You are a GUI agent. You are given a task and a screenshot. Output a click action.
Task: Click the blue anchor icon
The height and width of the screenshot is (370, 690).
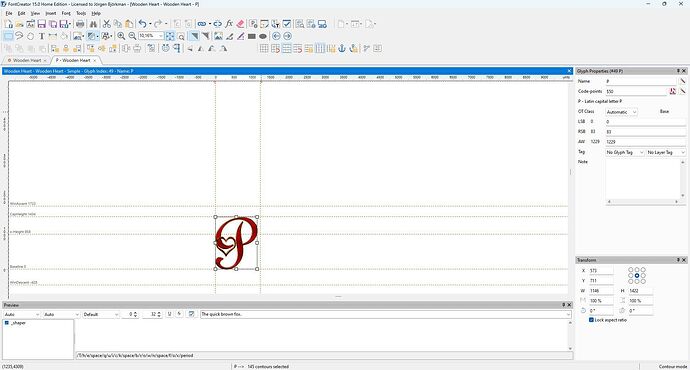pos(342,48)
